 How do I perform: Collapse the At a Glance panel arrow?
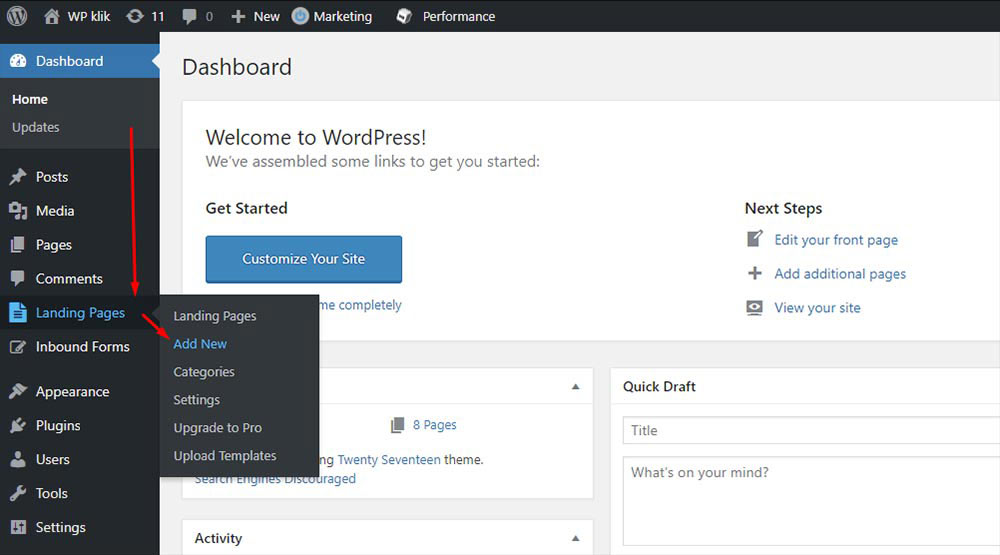pyautogui.click(x=575, y=387)
